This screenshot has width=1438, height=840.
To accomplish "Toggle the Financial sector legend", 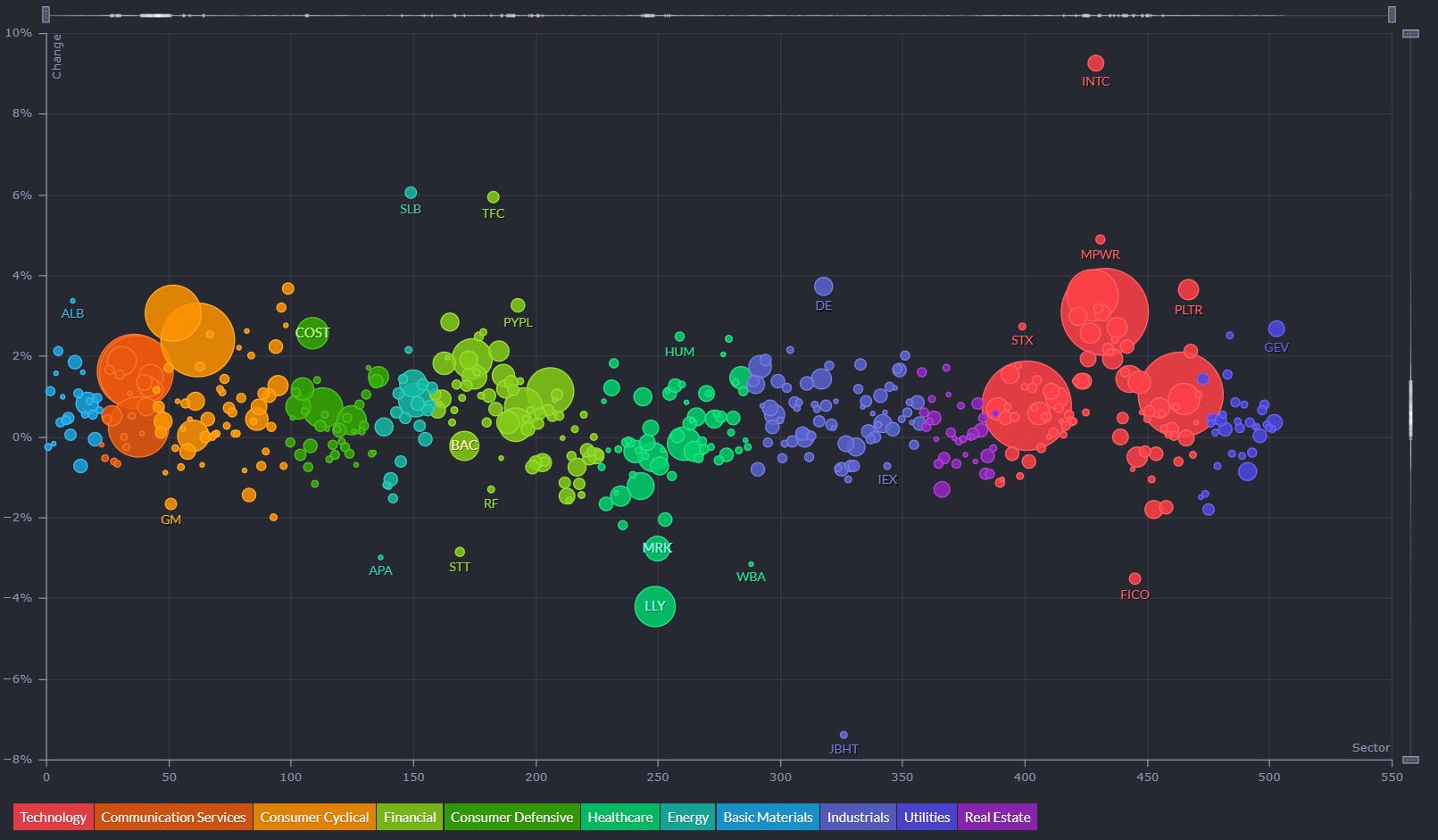I will (x=410, y=817).
